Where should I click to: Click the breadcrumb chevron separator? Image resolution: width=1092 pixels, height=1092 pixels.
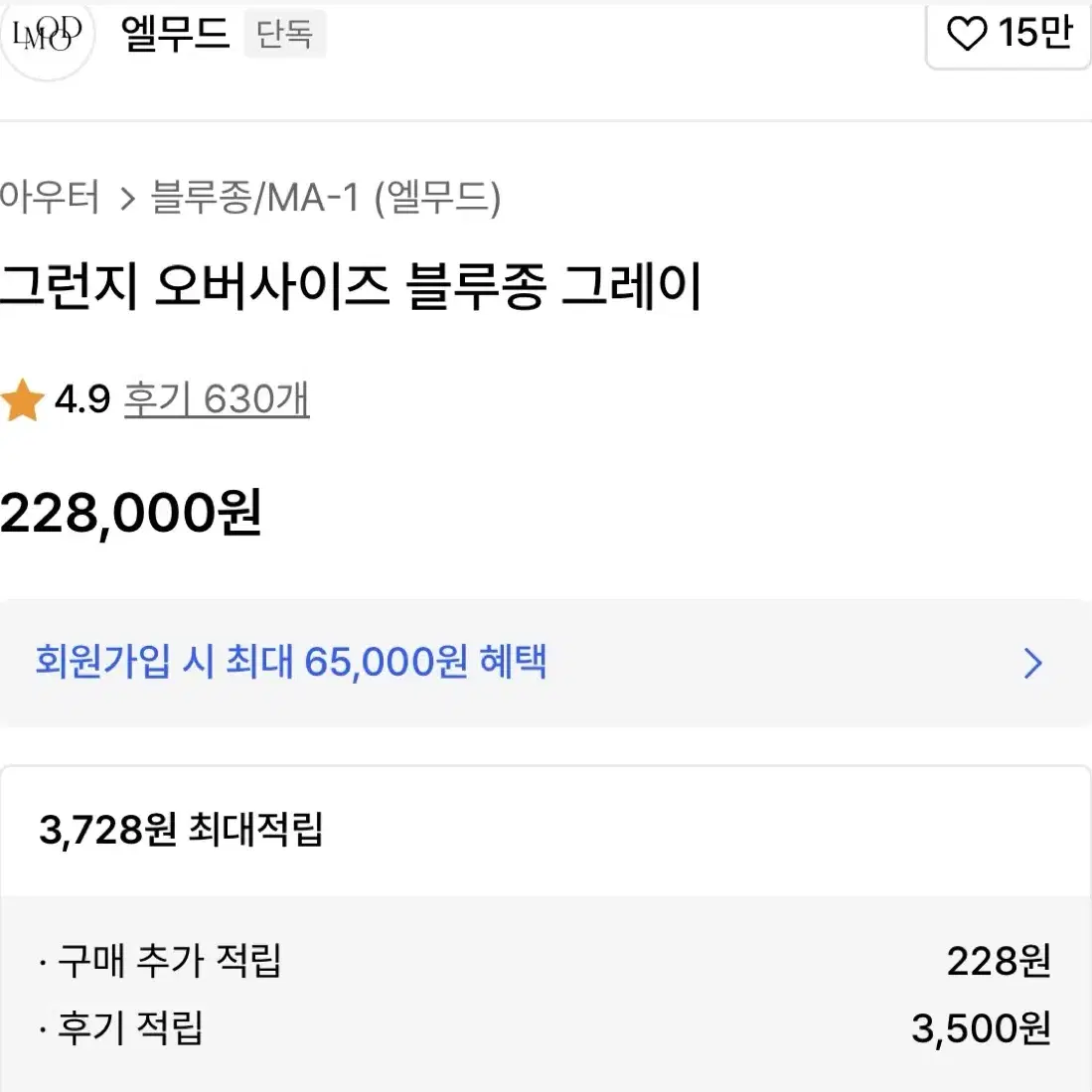tap(127, 199)
